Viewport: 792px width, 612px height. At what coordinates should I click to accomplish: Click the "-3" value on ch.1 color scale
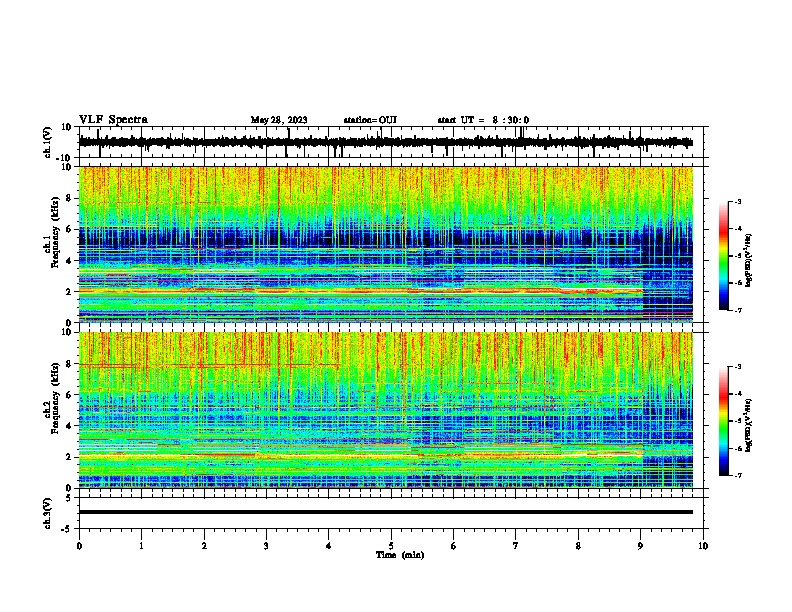click(x=737, y=201)
